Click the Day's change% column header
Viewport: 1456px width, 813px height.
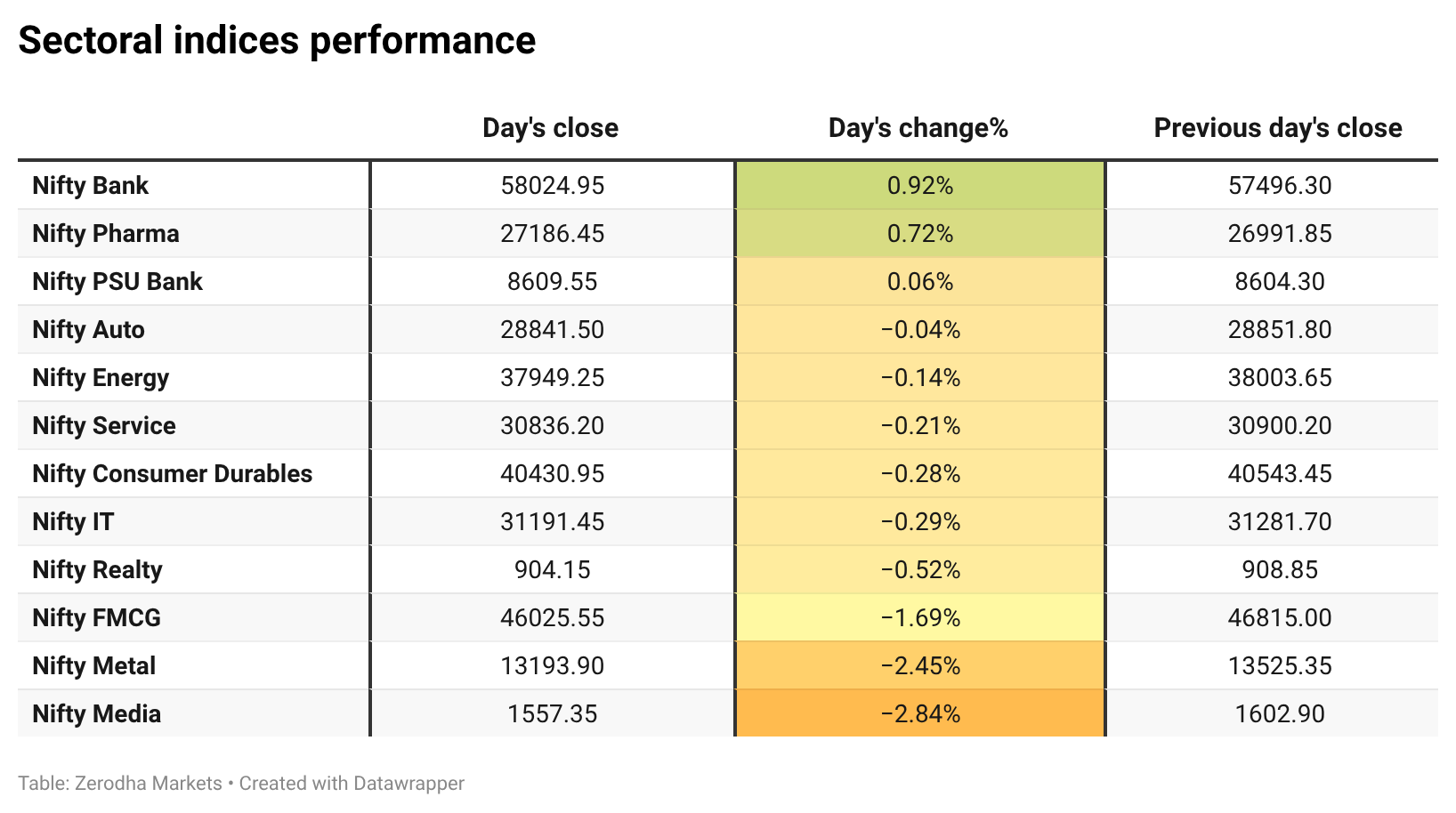click(918, 128)
